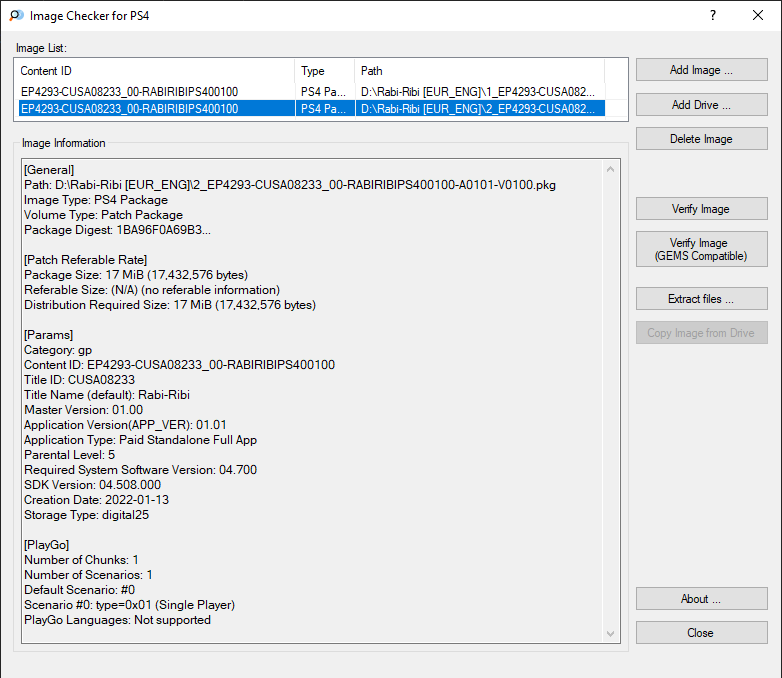Click the [Patch Referable Rate] heading

coord(85,260)
